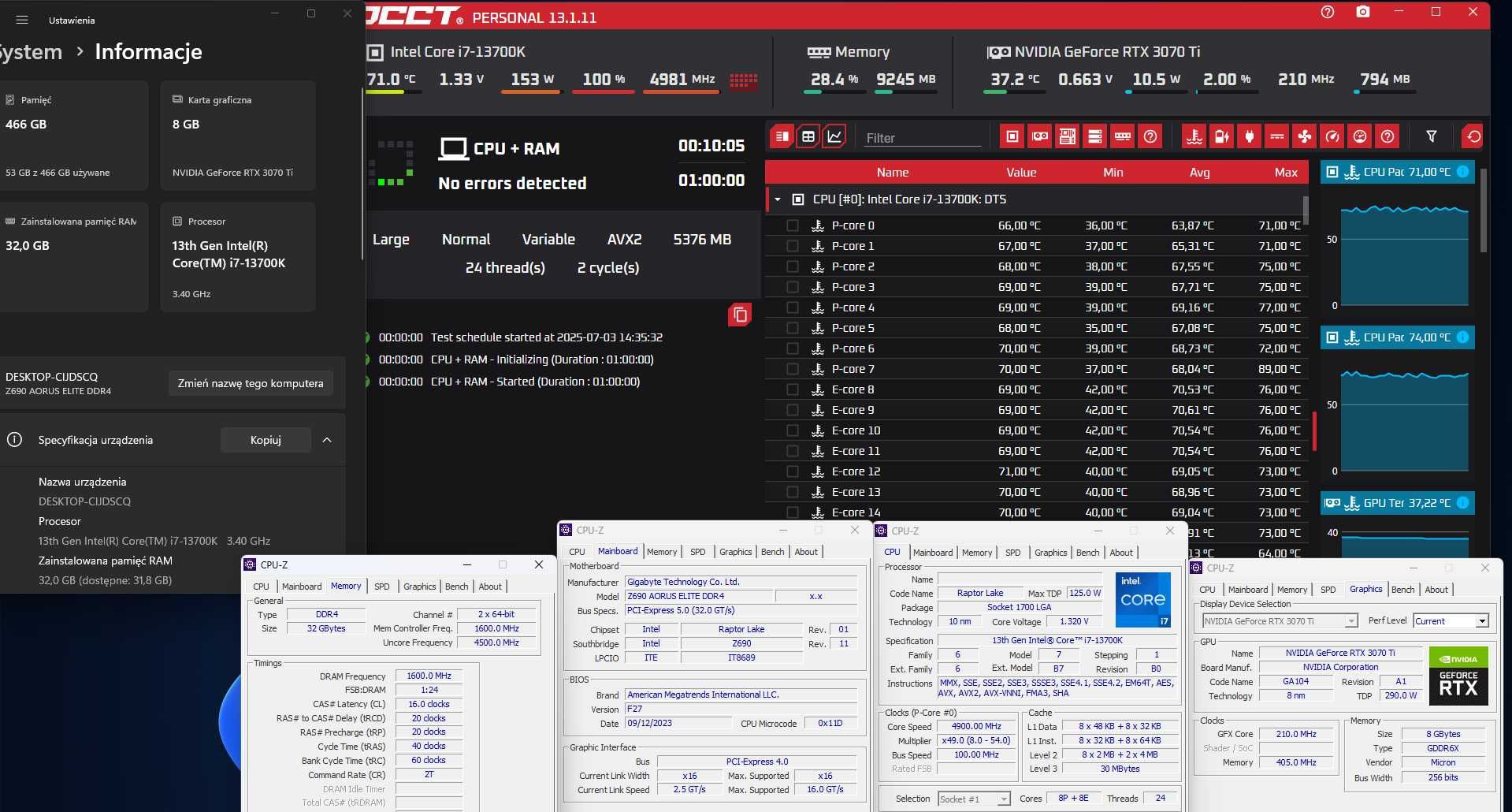Filter sensors by CPU chip icon
The image size is (1512, 812).
[1012, 136]
